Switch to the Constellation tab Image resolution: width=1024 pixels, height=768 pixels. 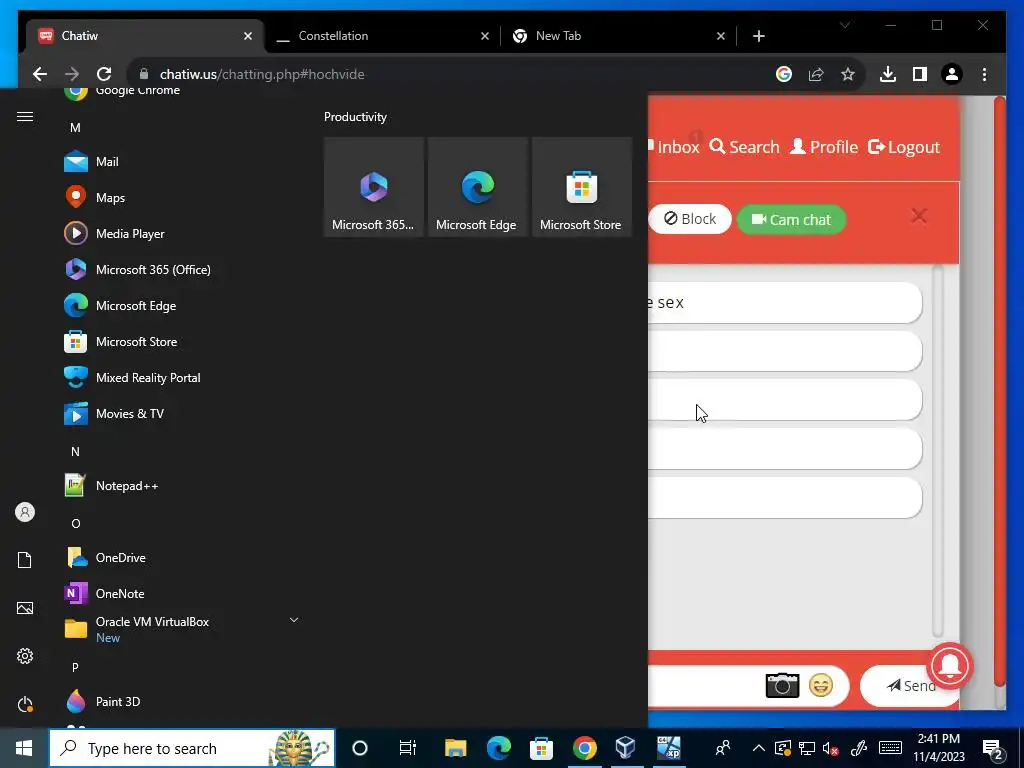click(384, 36)
